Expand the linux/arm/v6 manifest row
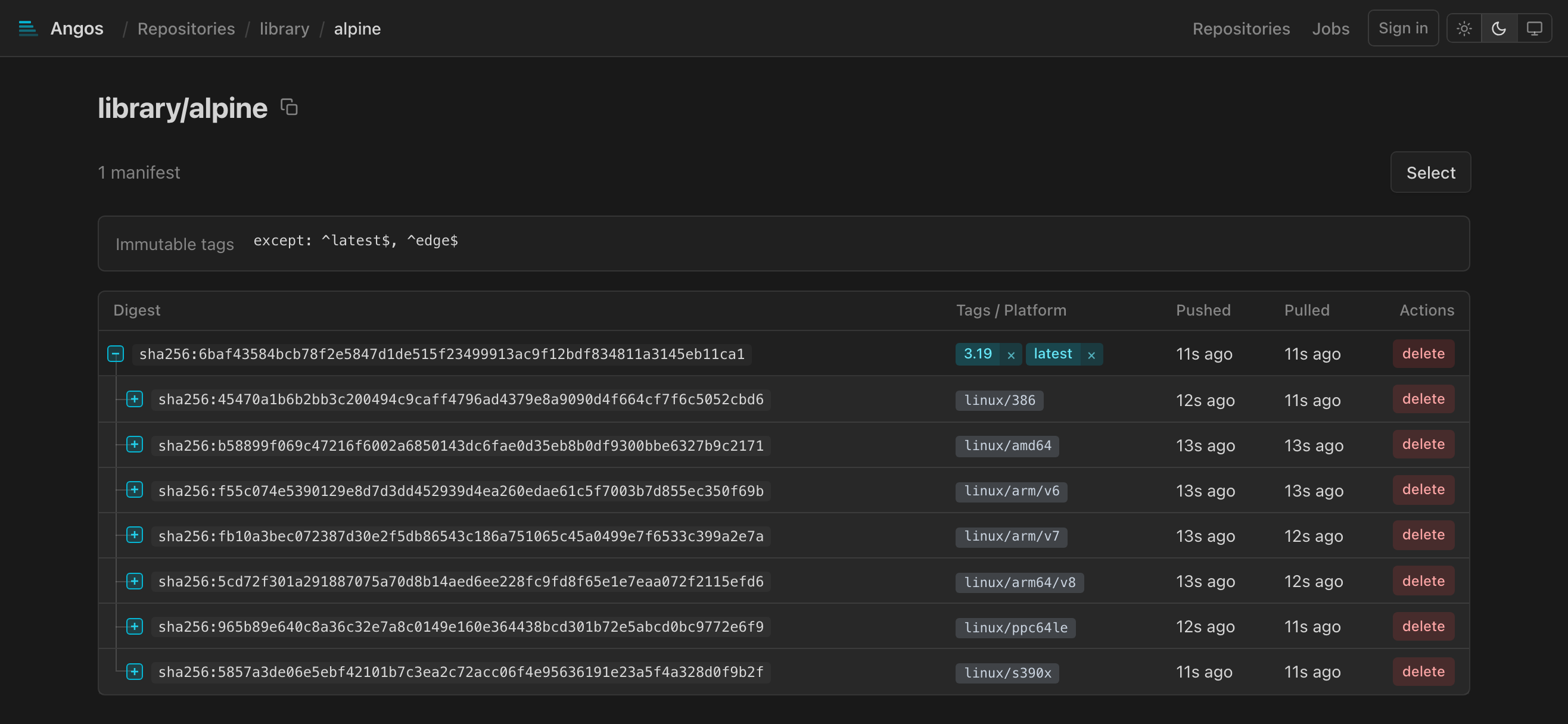Image resolution: width=1568 pixels, height=724 pixels. [x=135, y=490]
